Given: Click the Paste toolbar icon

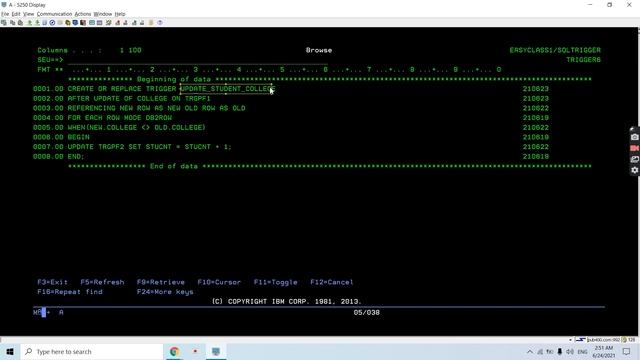Looking at the screenshot, I should pos(20,23).
